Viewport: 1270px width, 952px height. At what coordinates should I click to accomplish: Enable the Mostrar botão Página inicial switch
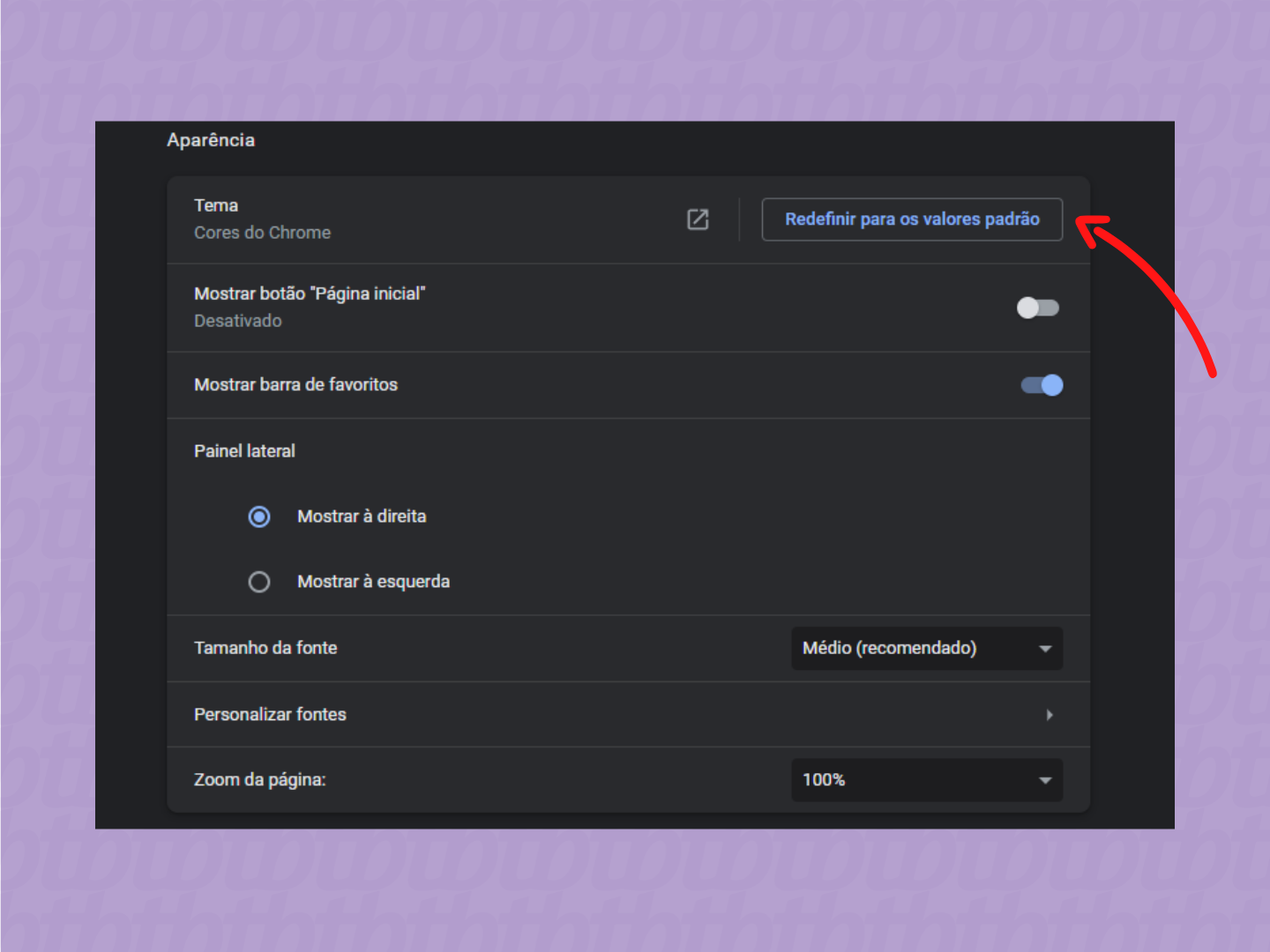[x=1038, y=308]
